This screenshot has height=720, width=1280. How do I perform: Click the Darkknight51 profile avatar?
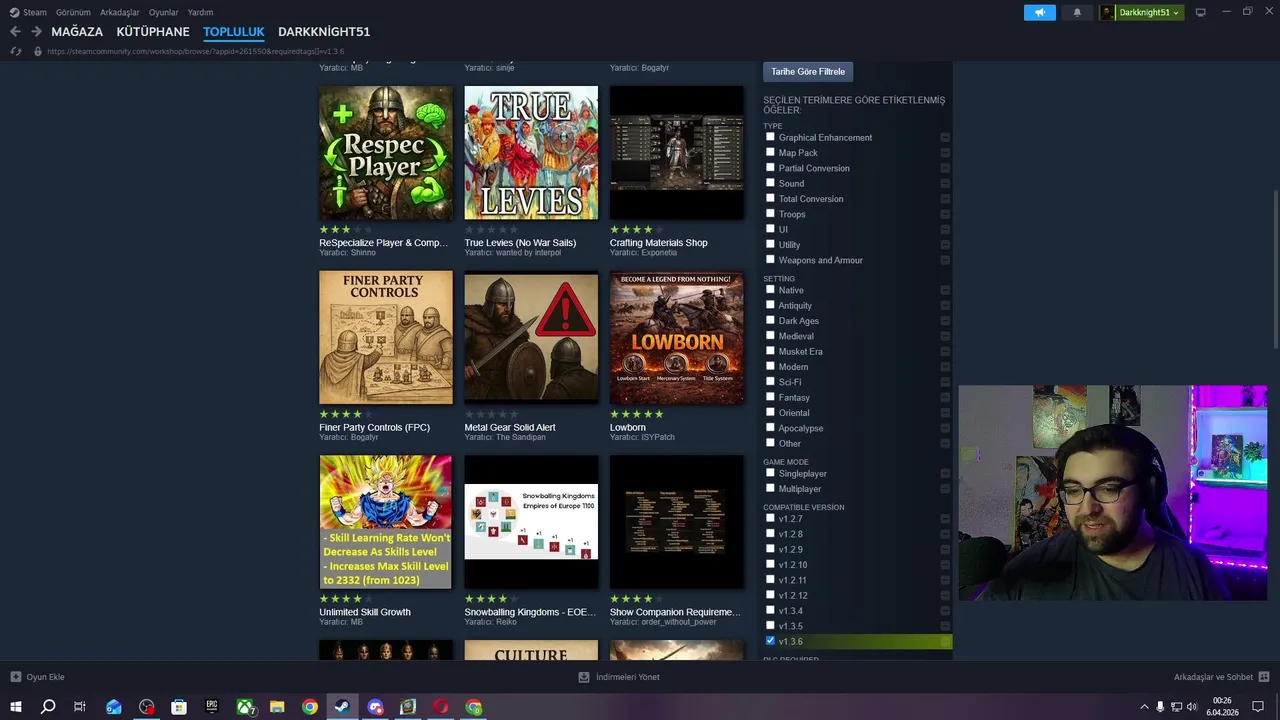(1108, 12)
